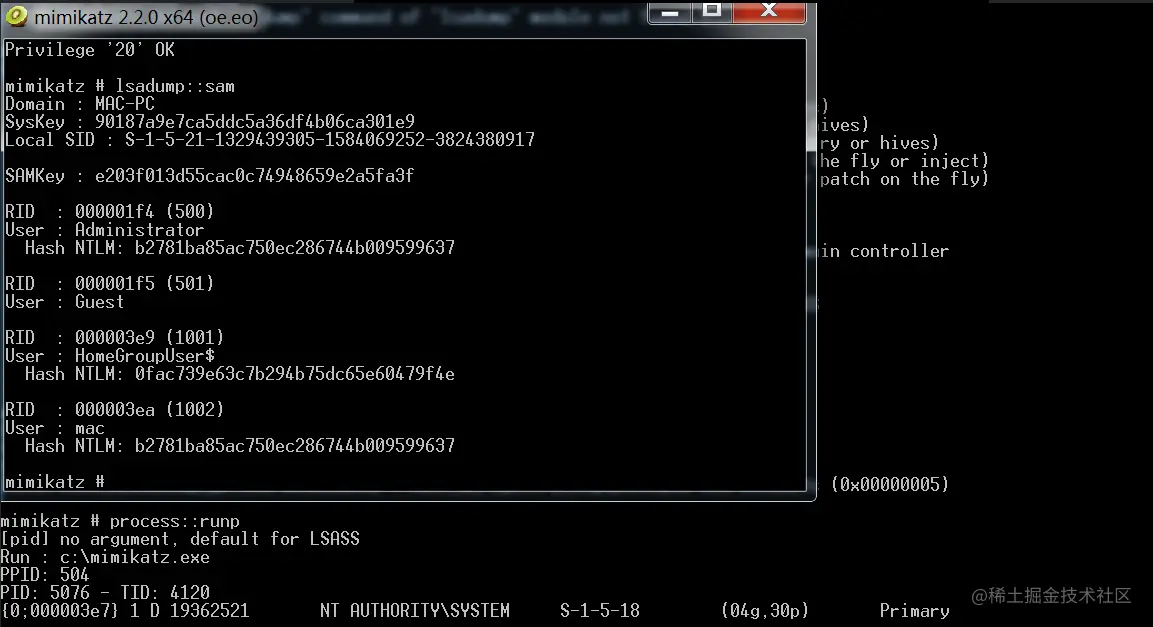
Task: Select the hash 0fac739e63c7b294b75dc65e60479f4e
Action: [295, 374]
